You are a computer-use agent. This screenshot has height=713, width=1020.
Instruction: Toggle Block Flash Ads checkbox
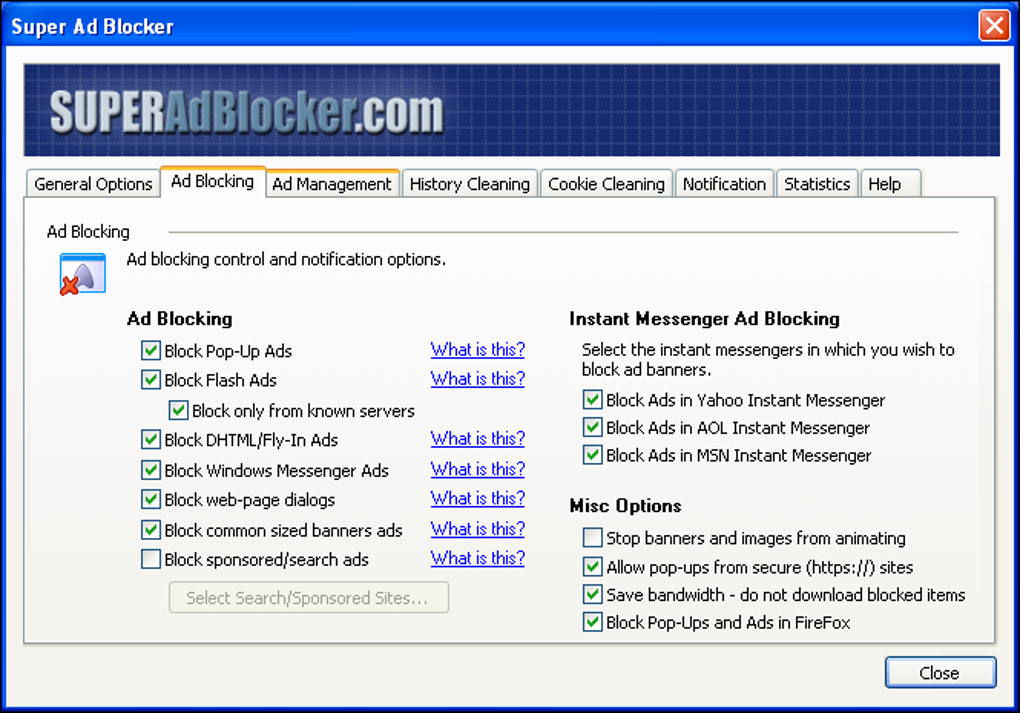(x=151, y=379)
